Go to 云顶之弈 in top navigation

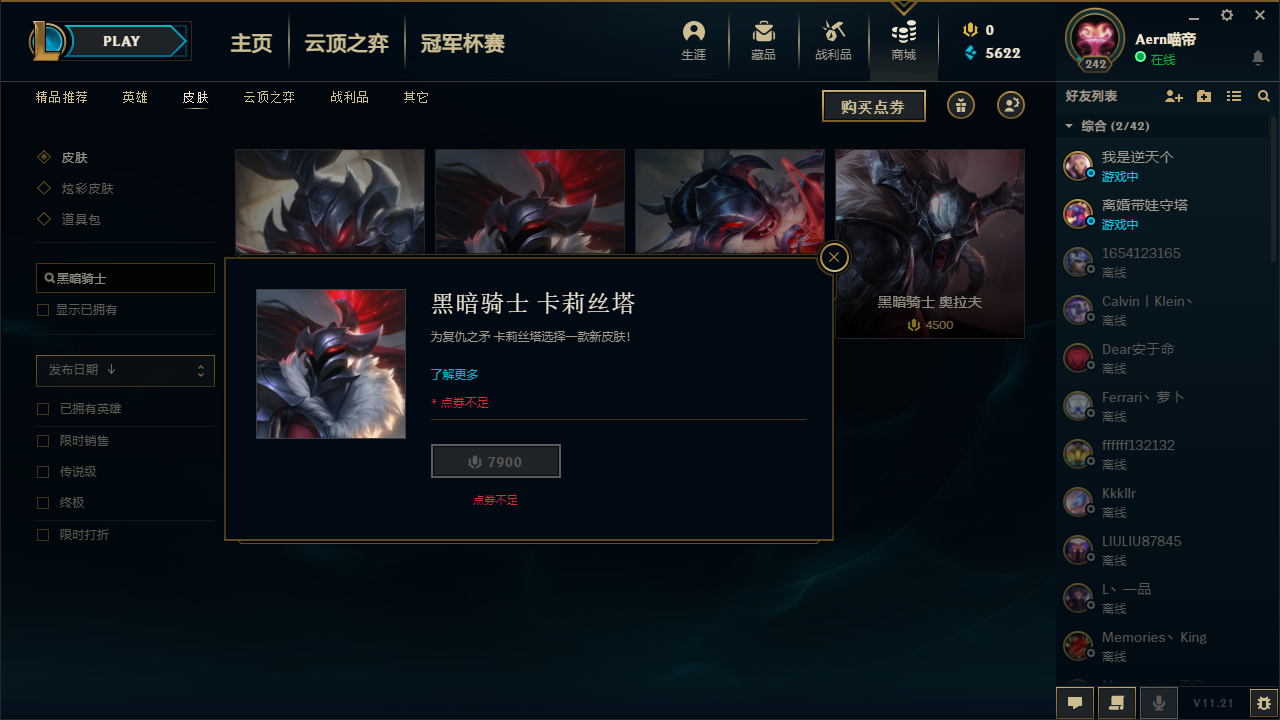[x=346, y=43]
